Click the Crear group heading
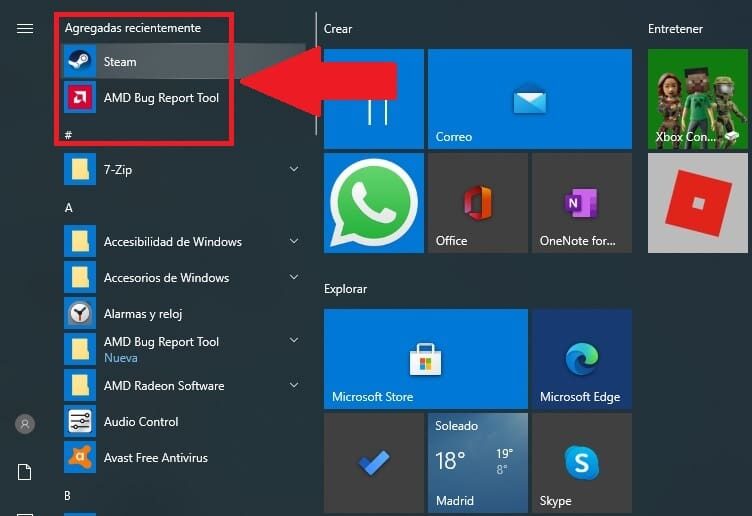Viewport: 752px width, 516px height. click(x=338, y=29)
